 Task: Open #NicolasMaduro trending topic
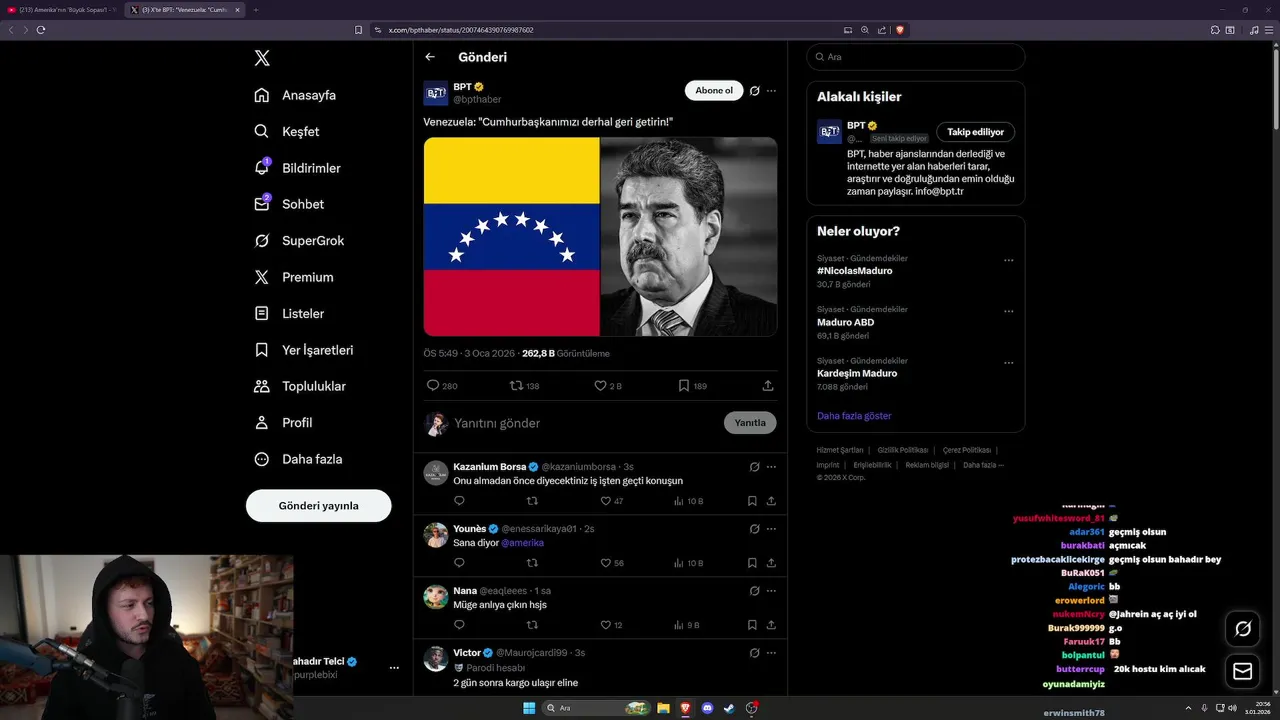pos(855,271)
